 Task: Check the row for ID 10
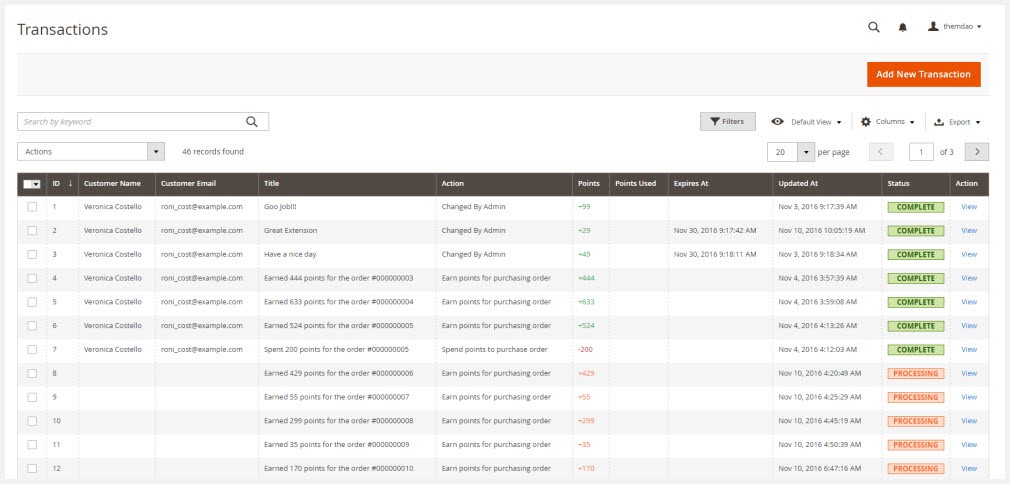pyautogui.click(x=32, y=421)
